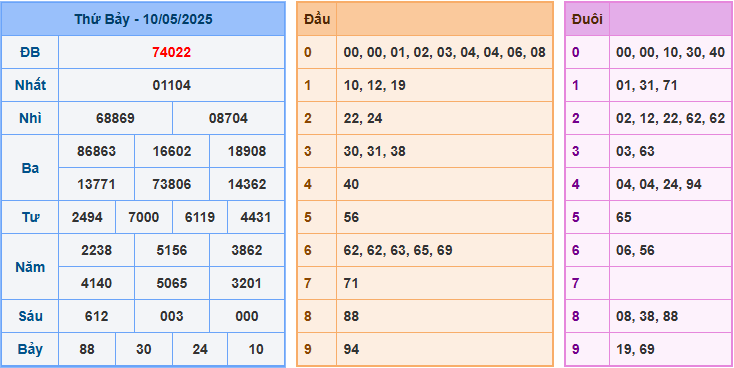Click third prize number 73806

tap(172, 184)
